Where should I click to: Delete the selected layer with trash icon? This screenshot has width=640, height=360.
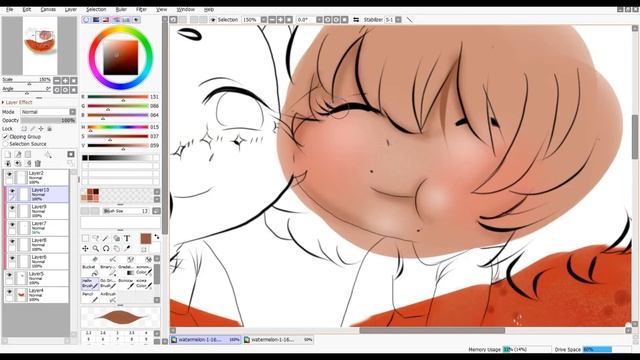(38, 164)
